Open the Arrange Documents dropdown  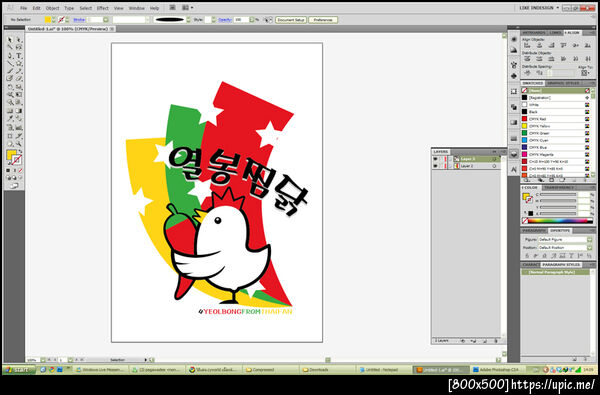pyautogui.click(x=188, y=8)
